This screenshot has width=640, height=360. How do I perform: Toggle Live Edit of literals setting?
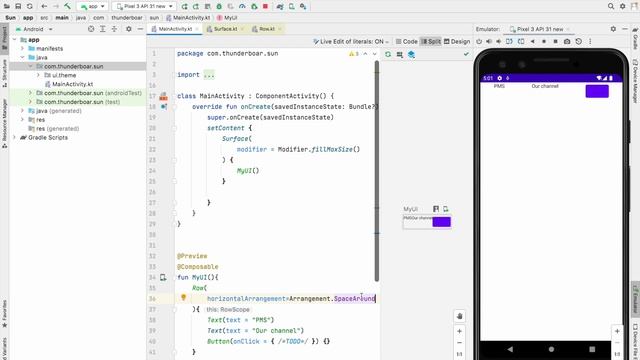click(x=351, y=42)
